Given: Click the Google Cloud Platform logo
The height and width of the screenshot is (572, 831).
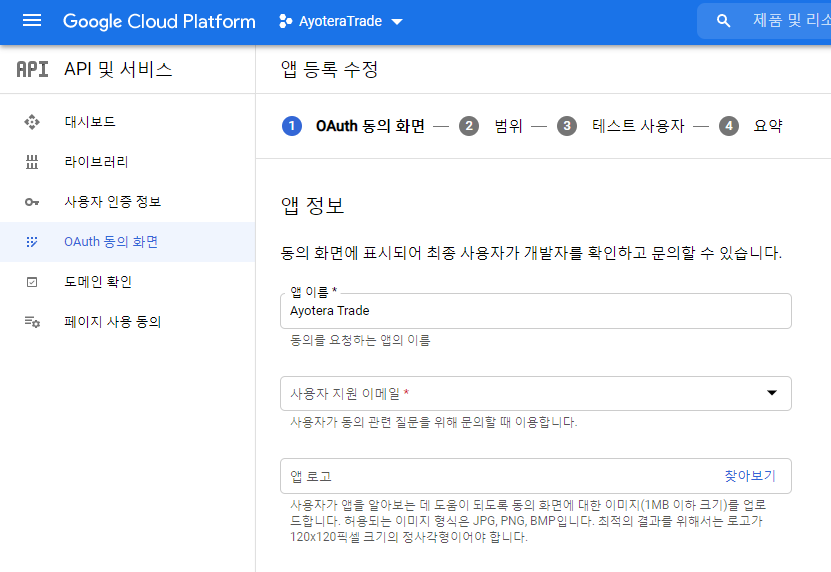Looking at the screenshot, I should click(x=159, y=21).
